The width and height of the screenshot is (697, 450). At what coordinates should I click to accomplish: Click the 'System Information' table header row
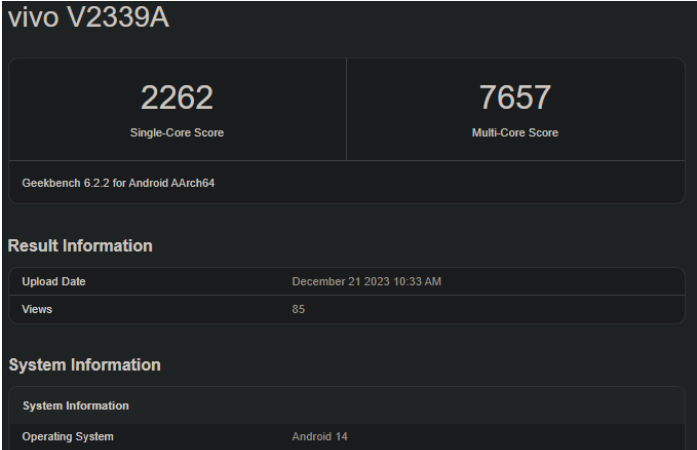347,406
